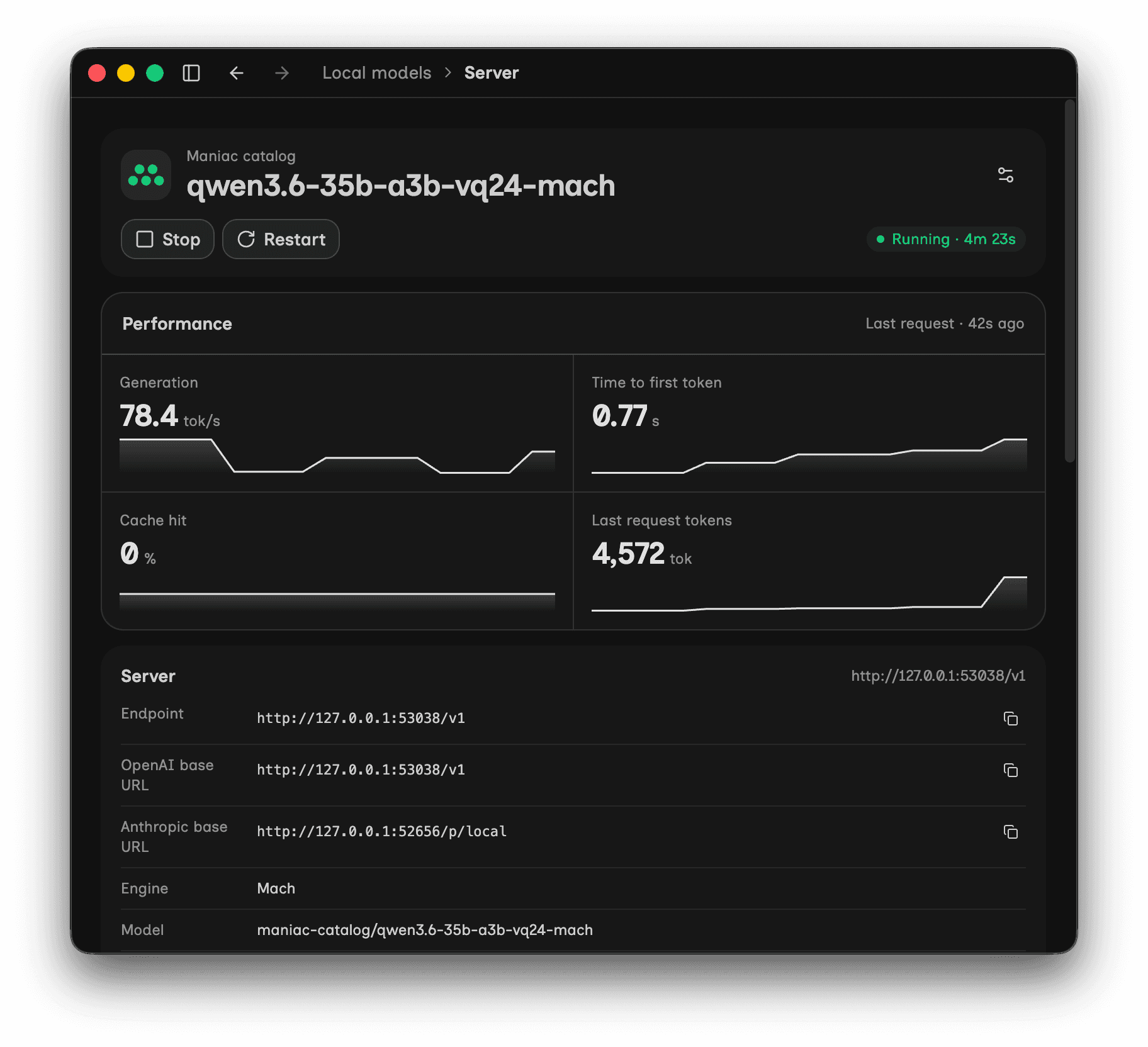Screen dimensions: 1148x1047
Task: Select the model name qwen3.6-35b-a3b-vq24-mach heading
Action: pos(401,186)
